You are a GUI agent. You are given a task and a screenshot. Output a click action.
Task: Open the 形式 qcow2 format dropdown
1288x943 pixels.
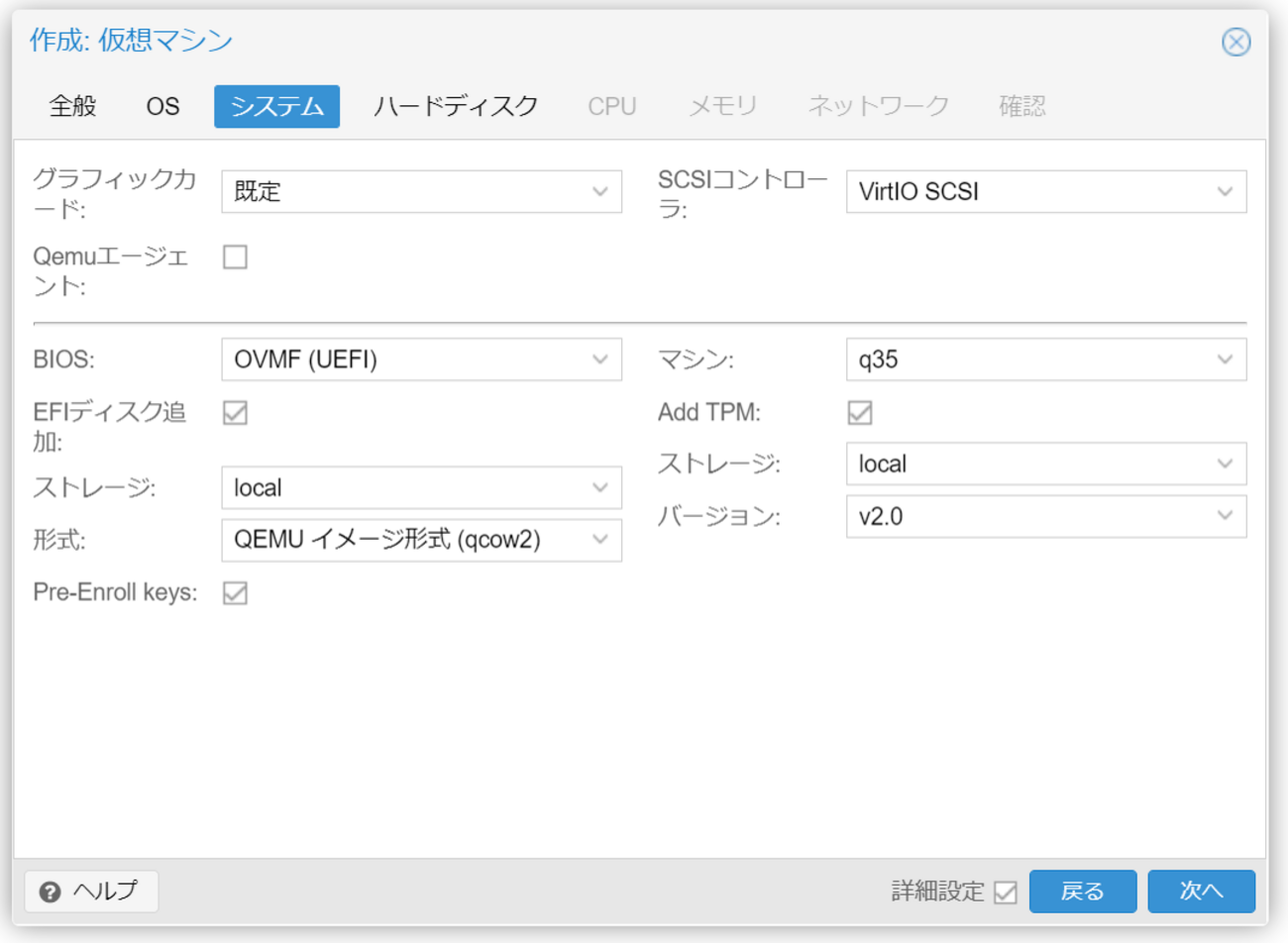click(421, 540)
